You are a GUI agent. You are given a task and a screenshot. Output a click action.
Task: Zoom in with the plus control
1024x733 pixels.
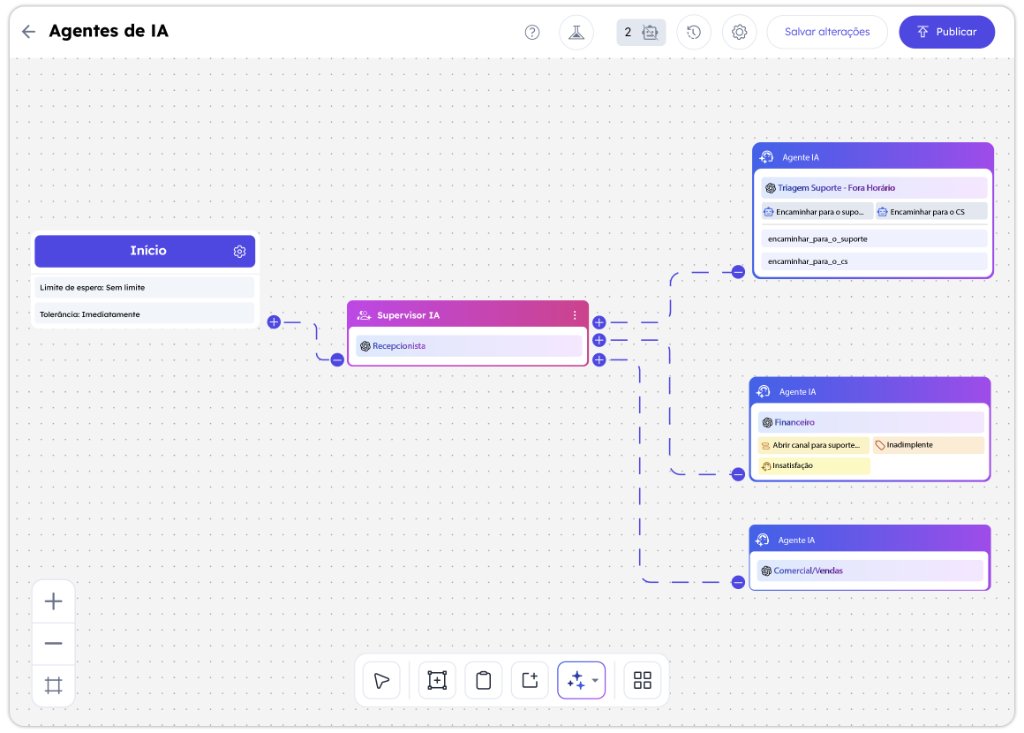point(54,601)
